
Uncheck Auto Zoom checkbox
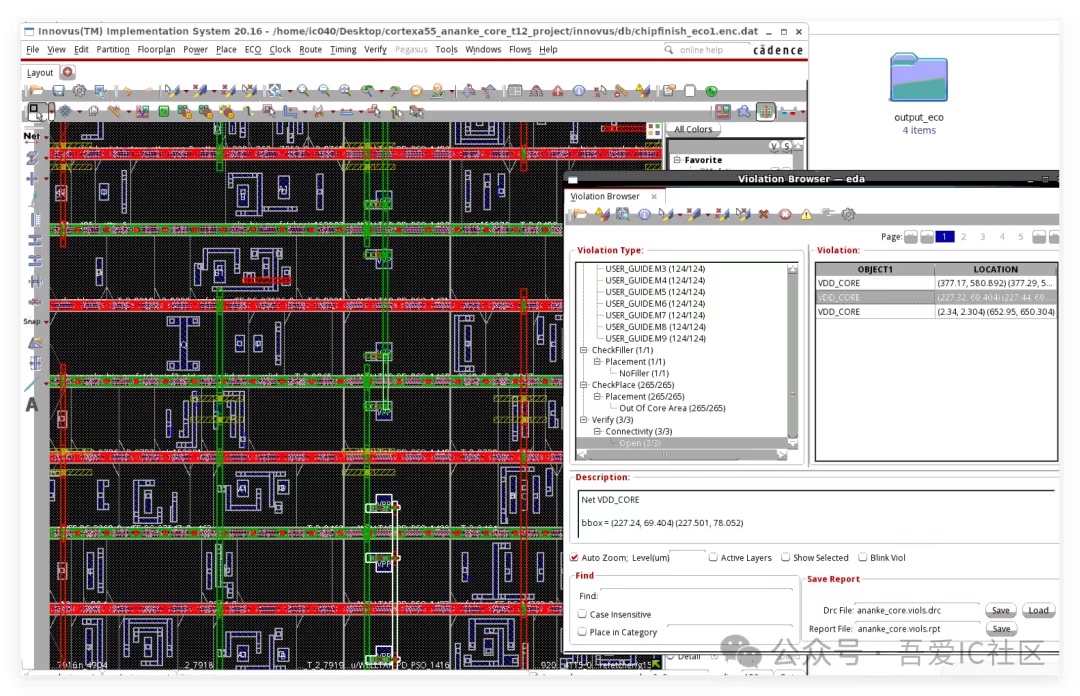pos(574,557)
